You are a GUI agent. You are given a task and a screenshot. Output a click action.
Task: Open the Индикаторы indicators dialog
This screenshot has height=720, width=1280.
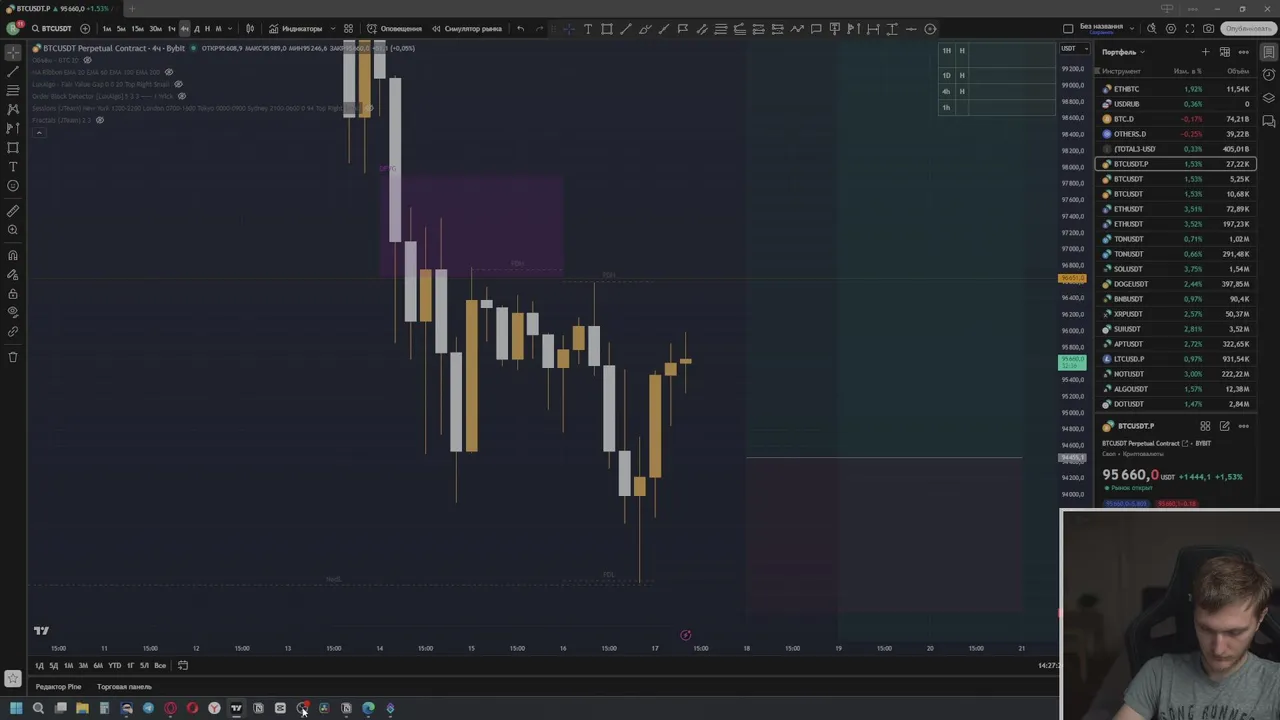coord(296,28)
